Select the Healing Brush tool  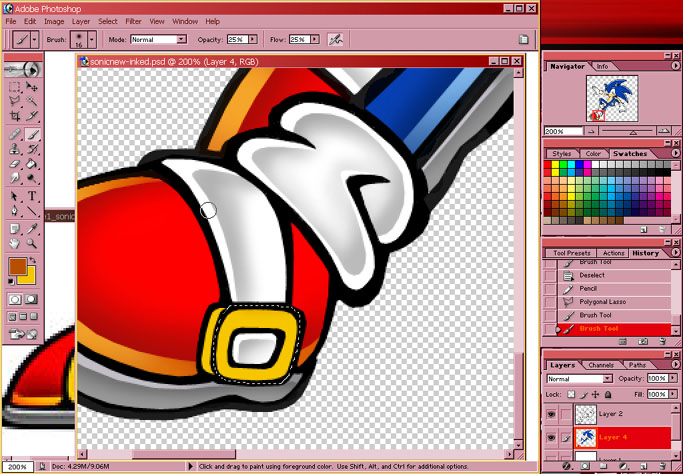click(x=15, y=134)
